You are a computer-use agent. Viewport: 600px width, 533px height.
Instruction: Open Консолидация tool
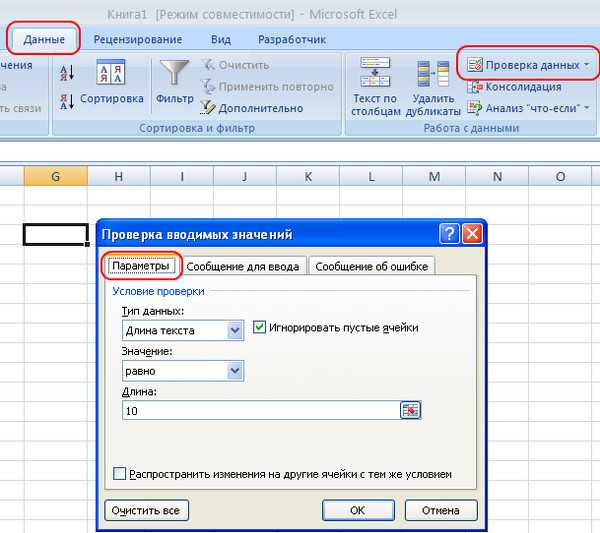click(x=514, y=87)
